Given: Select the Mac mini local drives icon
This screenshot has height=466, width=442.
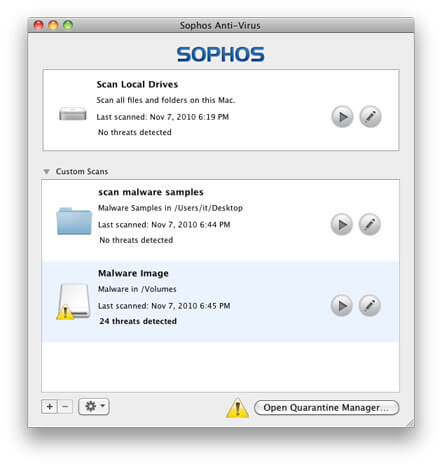Looking at the screenshot, I should [x=73, y=114].
